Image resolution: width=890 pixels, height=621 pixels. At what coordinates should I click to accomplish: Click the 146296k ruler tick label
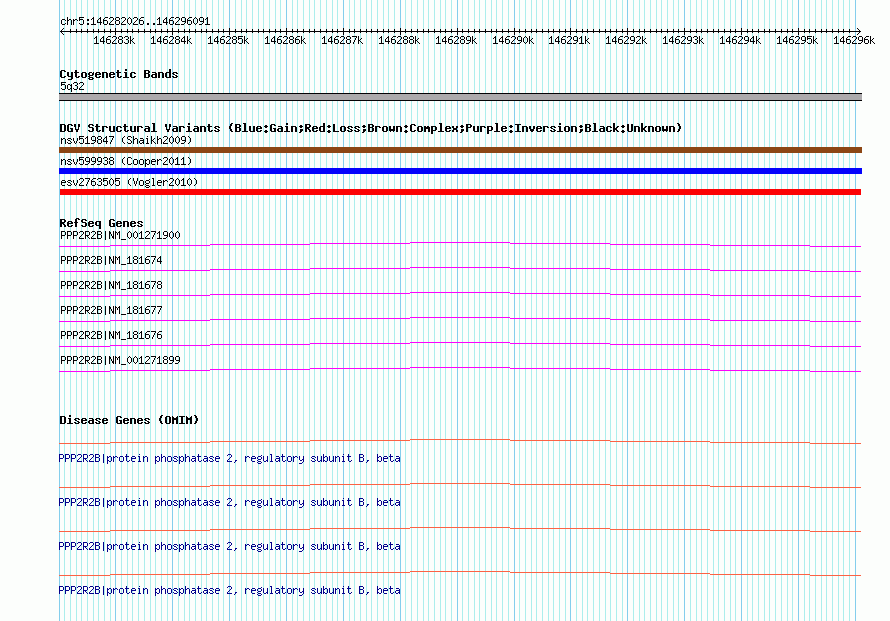pos(854,40)
